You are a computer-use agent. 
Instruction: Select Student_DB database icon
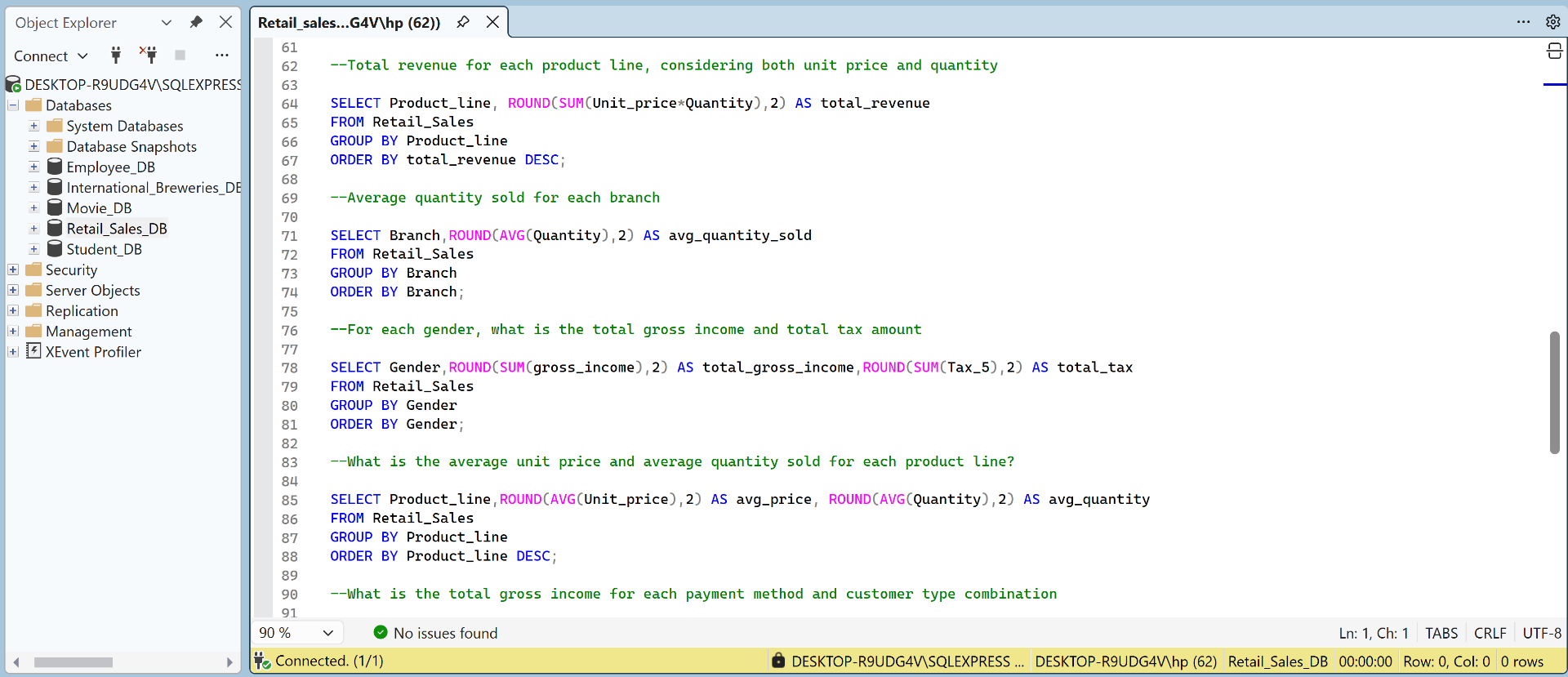(55, 249)
